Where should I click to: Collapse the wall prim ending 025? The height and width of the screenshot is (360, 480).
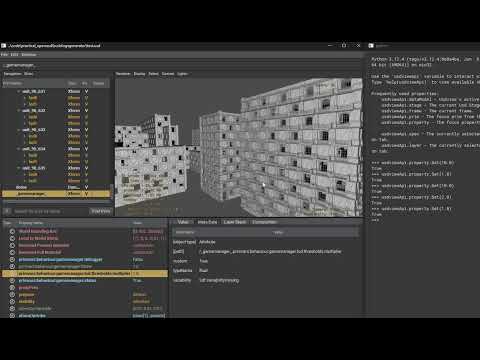[19, 168]
